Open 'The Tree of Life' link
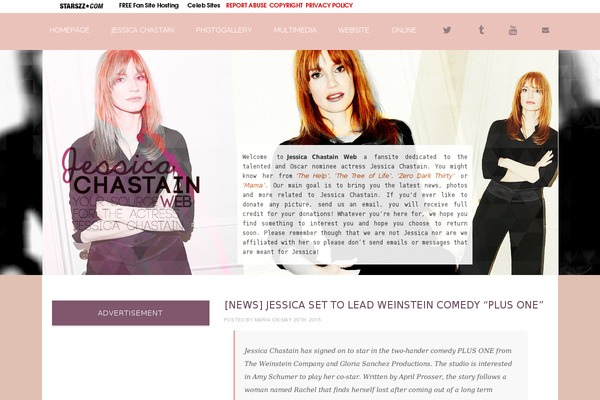Image resolution: width=600 pixels, height=400 pixels. [364, 176]
